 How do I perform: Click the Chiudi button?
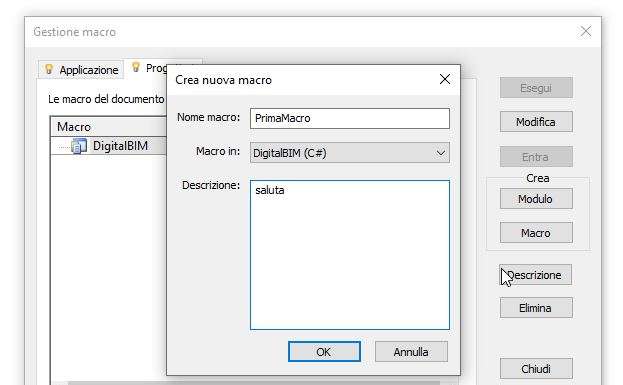tap(536, 369)
